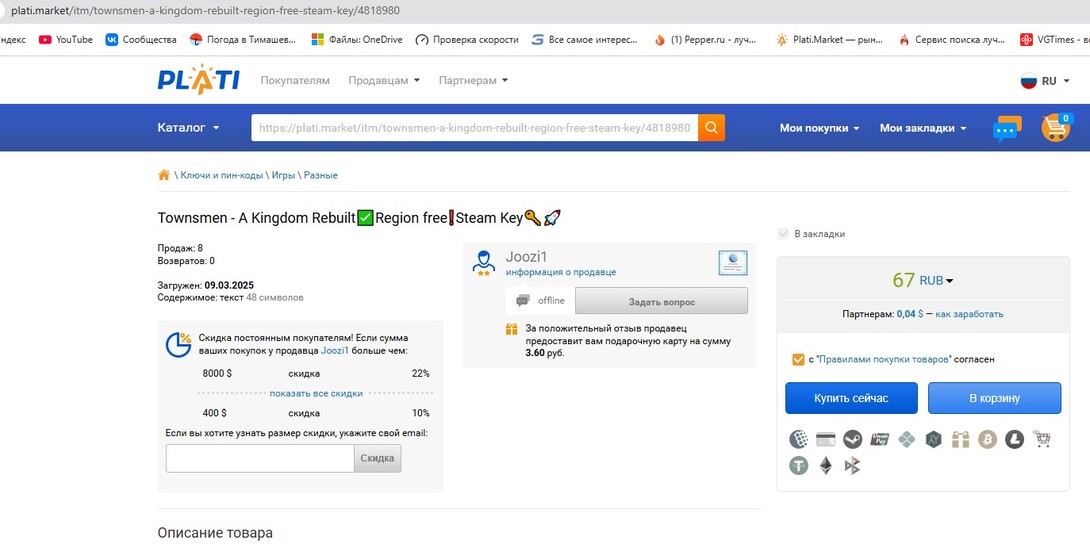Select bank card payment icon
Viewport: 1090px width, 544px height.
pos(826,439)
